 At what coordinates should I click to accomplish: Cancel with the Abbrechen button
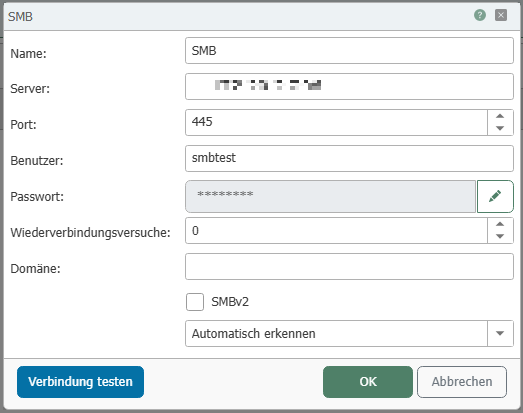coord(462,382)
